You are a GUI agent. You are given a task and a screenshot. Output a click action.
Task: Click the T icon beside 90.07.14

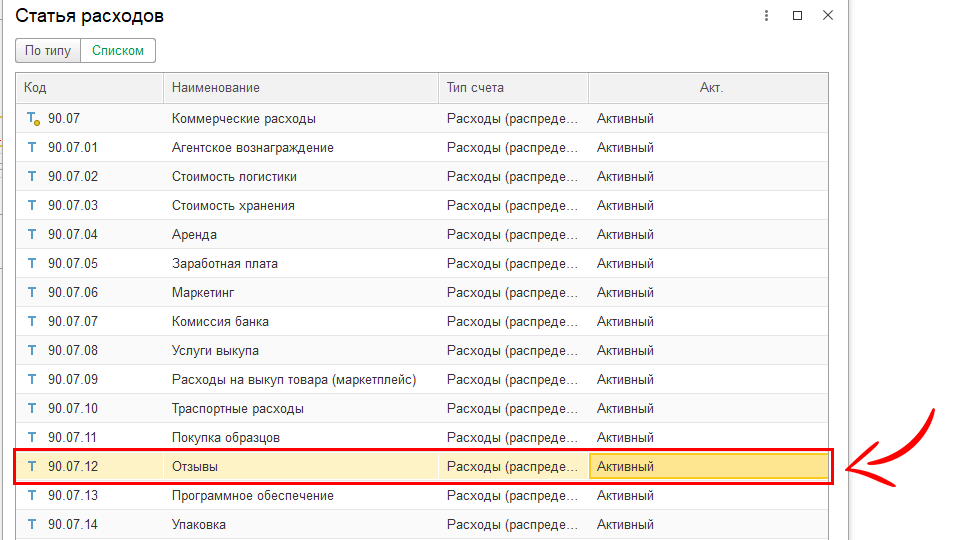click(32, 525)
